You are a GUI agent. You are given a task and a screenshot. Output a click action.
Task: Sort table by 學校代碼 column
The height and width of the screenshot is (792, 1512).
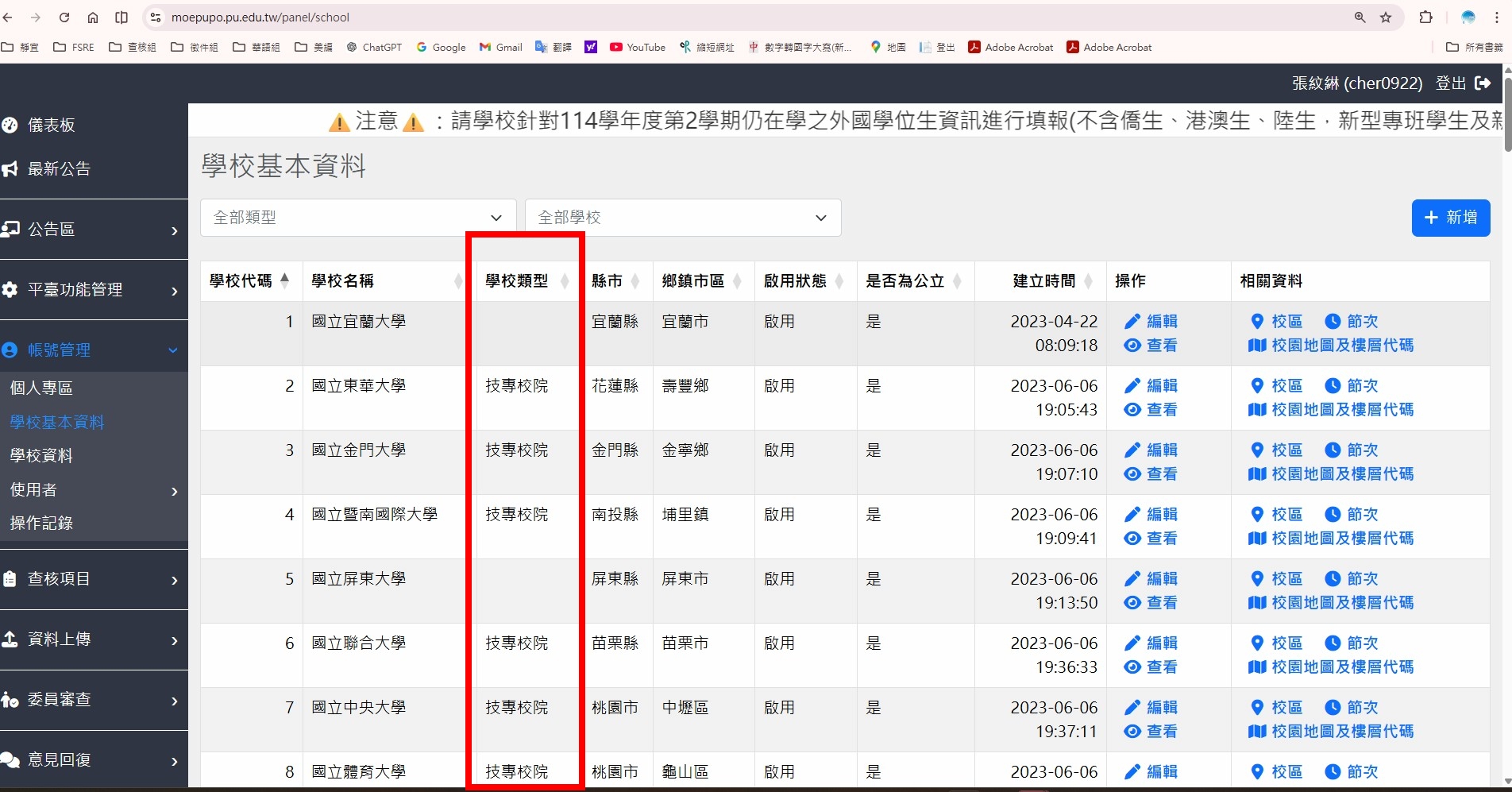[251, 280]
